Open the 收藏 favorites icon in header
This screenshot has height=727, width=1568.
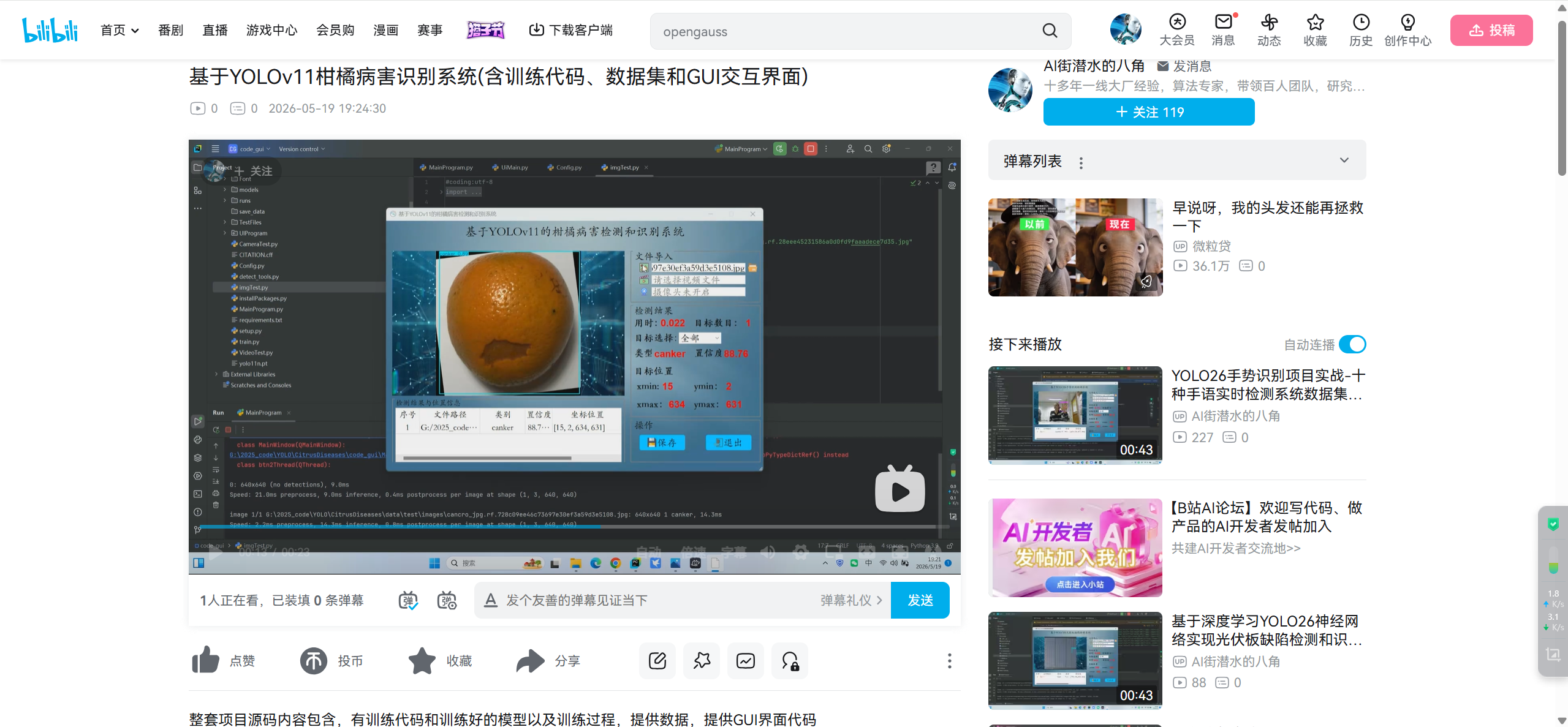1315,30
